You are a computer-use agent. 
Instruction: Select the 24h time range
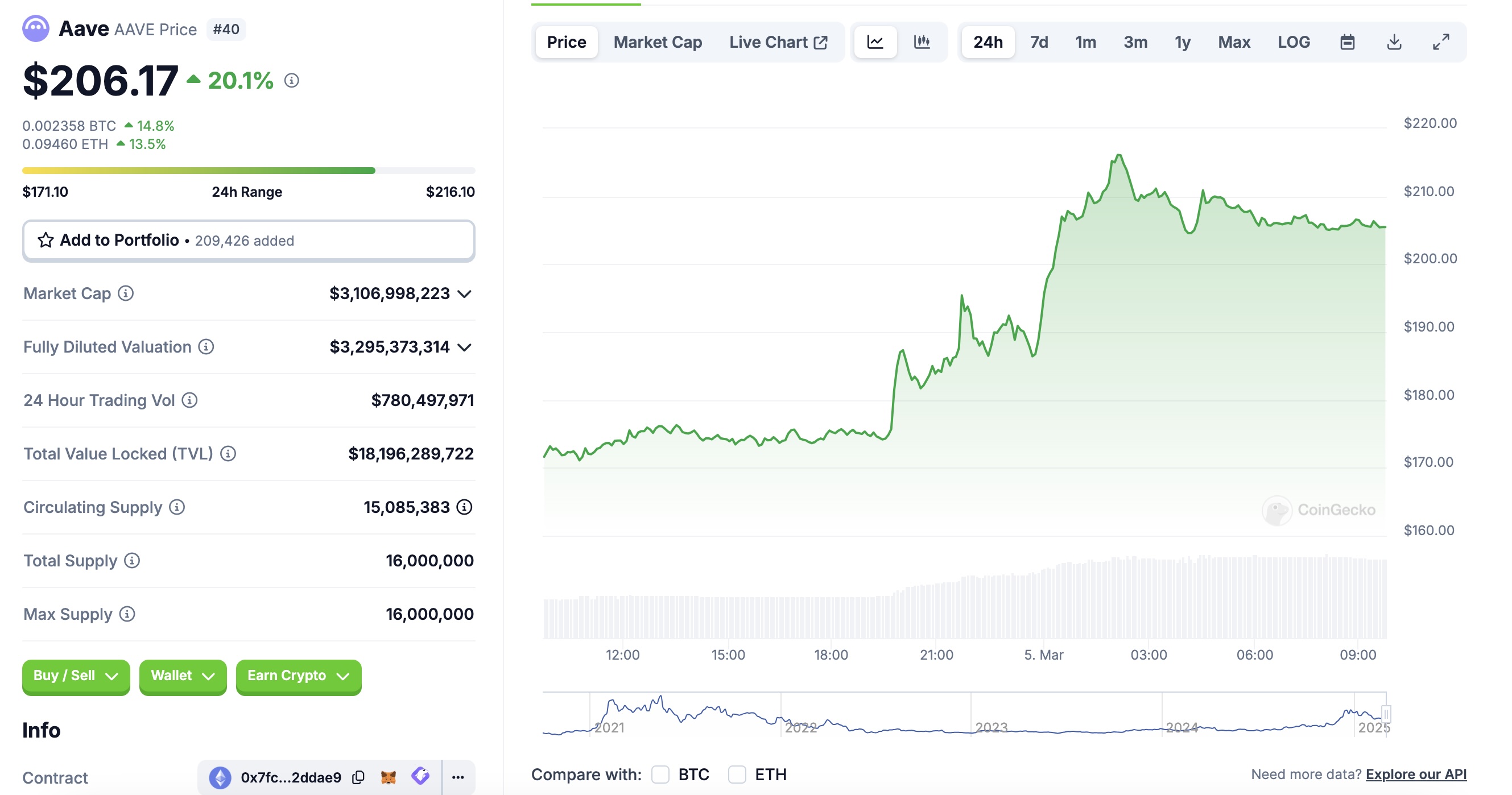[988, 42]
